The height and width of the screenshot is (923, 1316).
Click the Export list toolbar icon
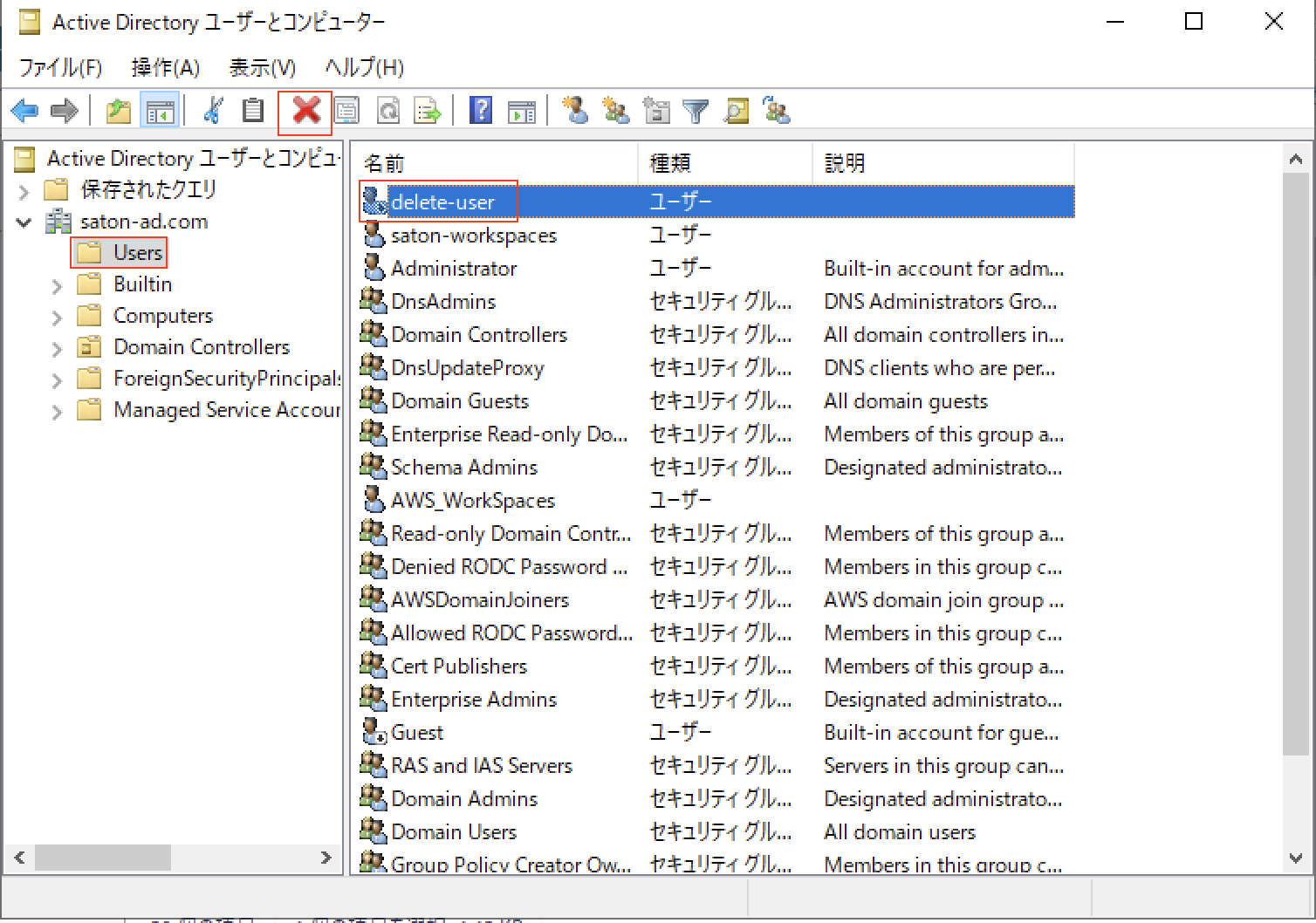pyautogui.click(x=427, y=111)
